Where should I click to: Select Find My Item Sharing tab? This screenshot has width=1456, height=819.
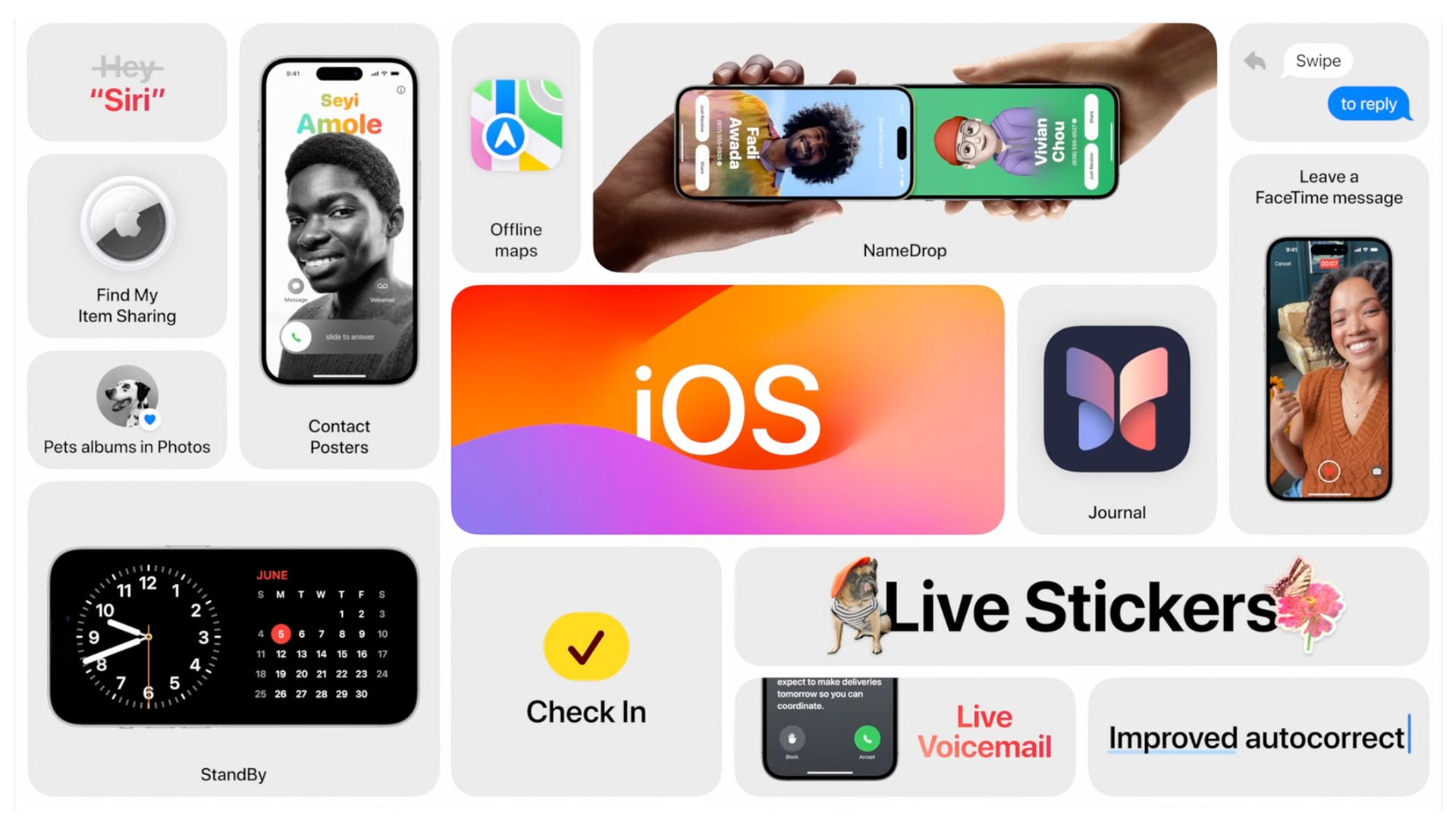click(x=127, y=245)
